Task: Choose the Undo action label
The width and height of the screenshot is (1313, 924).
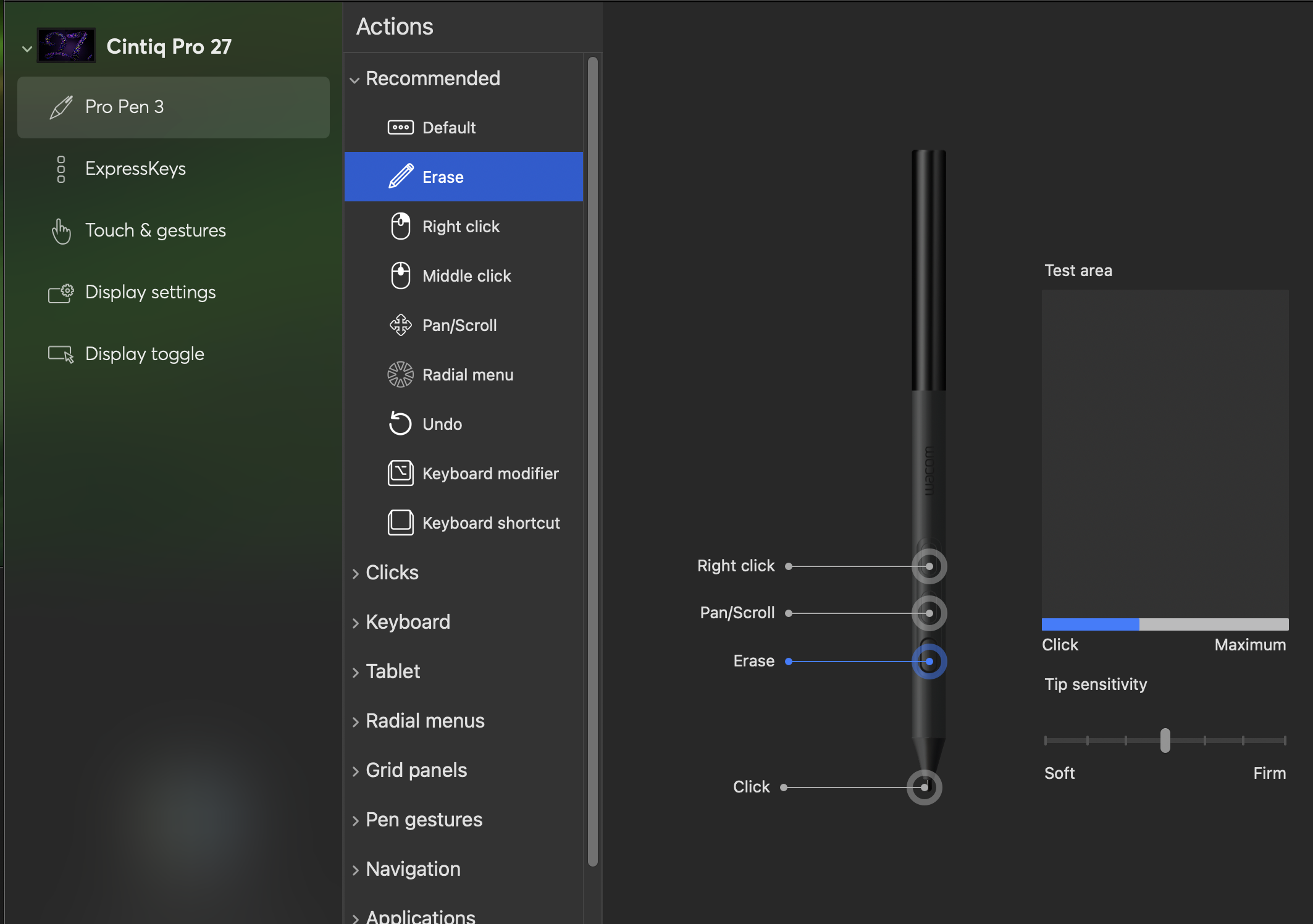Action: pos(442,424)
